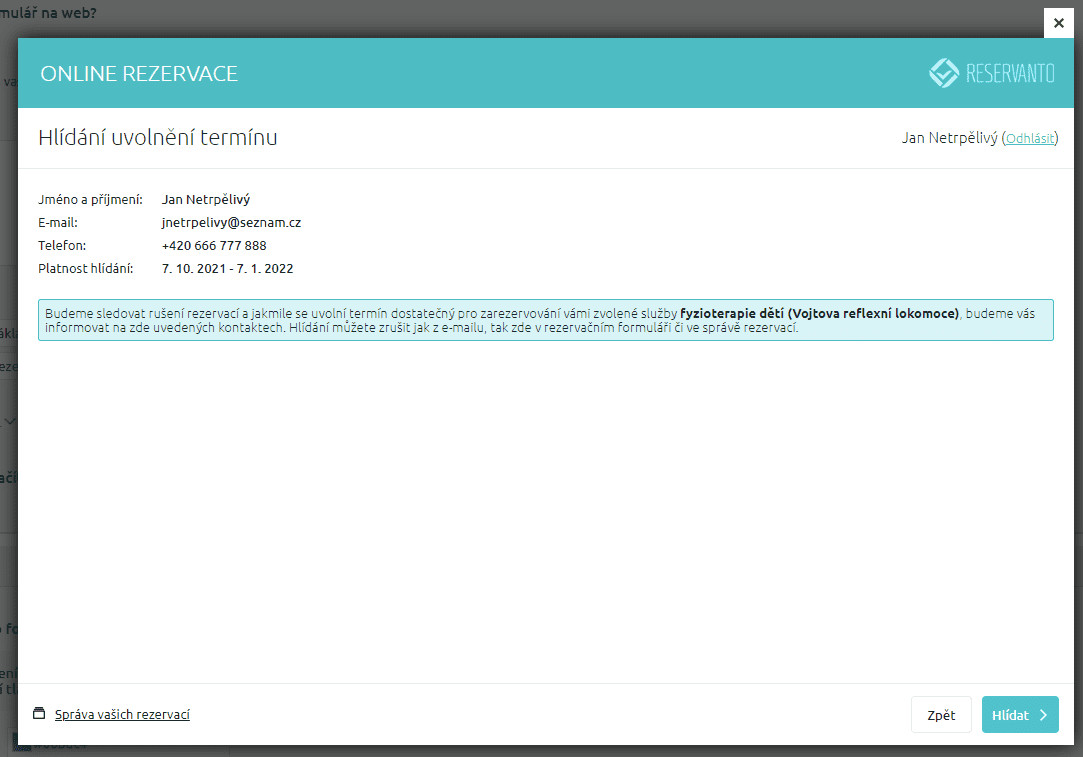Click the watch validity date range
Viewport: 1083px width, 757px height.
pos(227,269)
